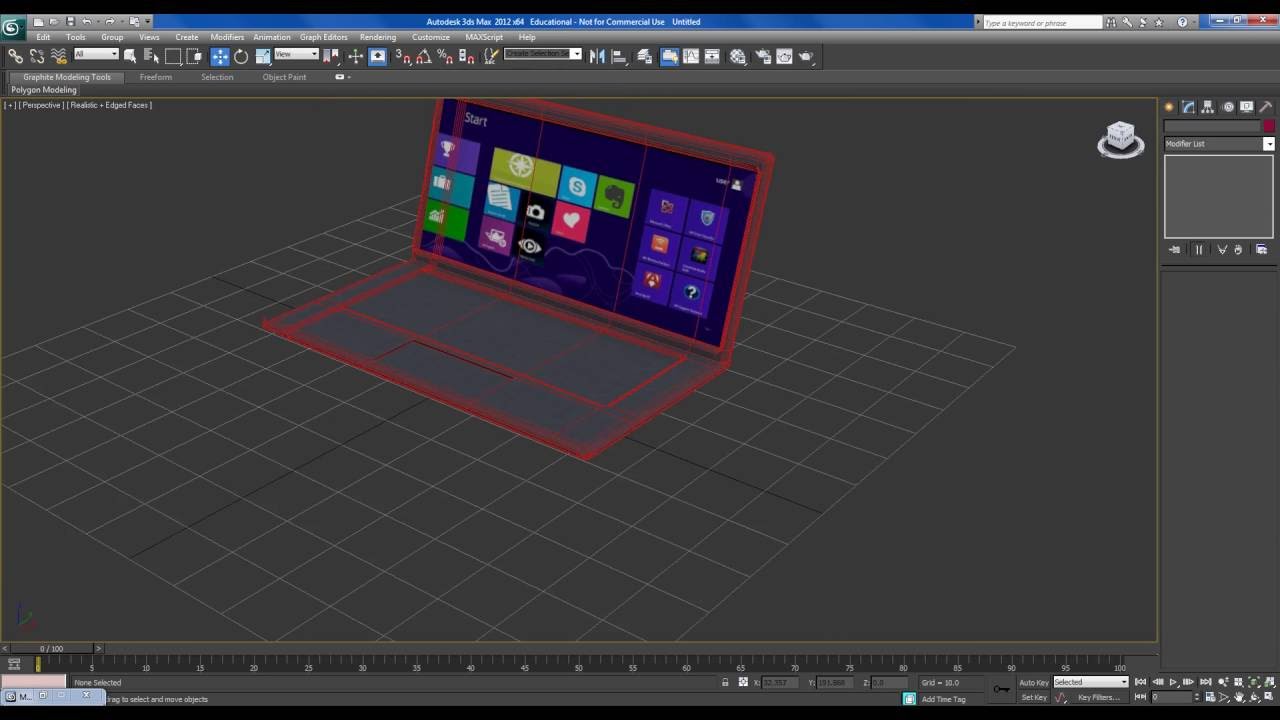
Task: Open the Curve Editor
Action: click(x=691, y=57)
